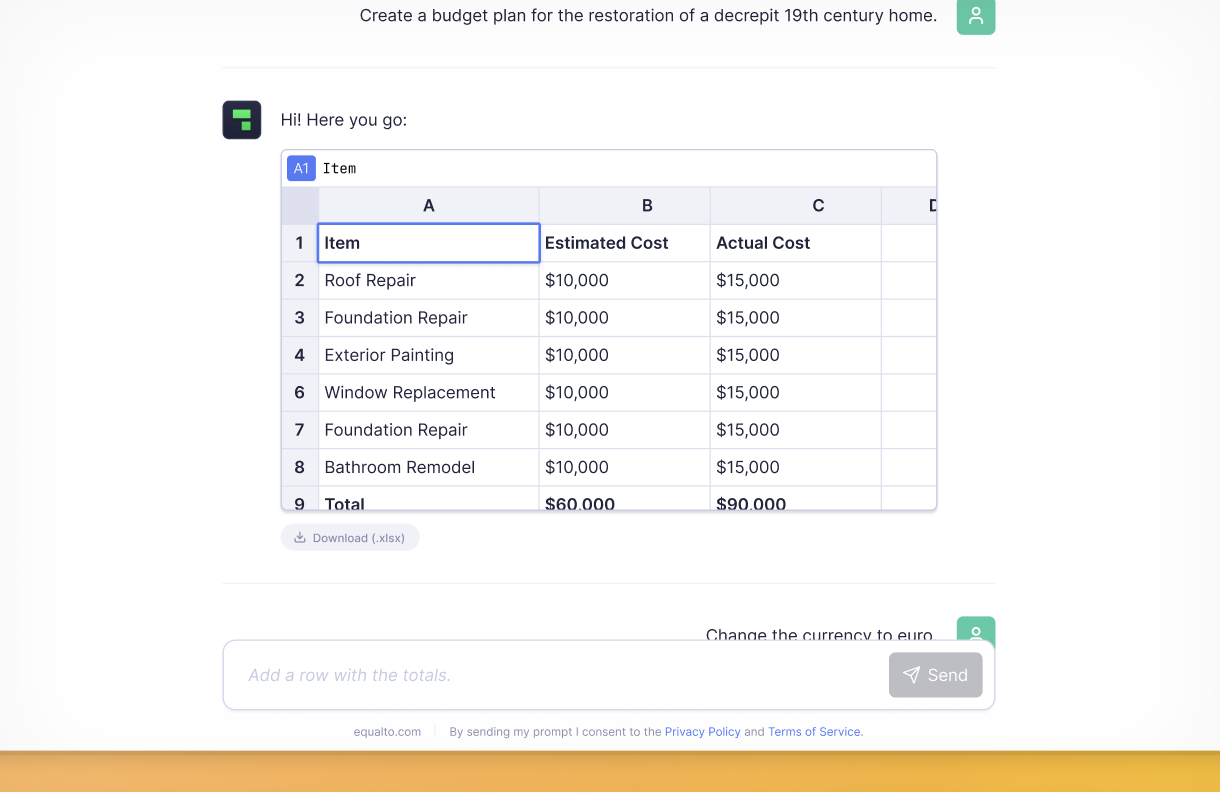Select Window Replacement's $10,000 estimated cost

(x=625, y=393)
